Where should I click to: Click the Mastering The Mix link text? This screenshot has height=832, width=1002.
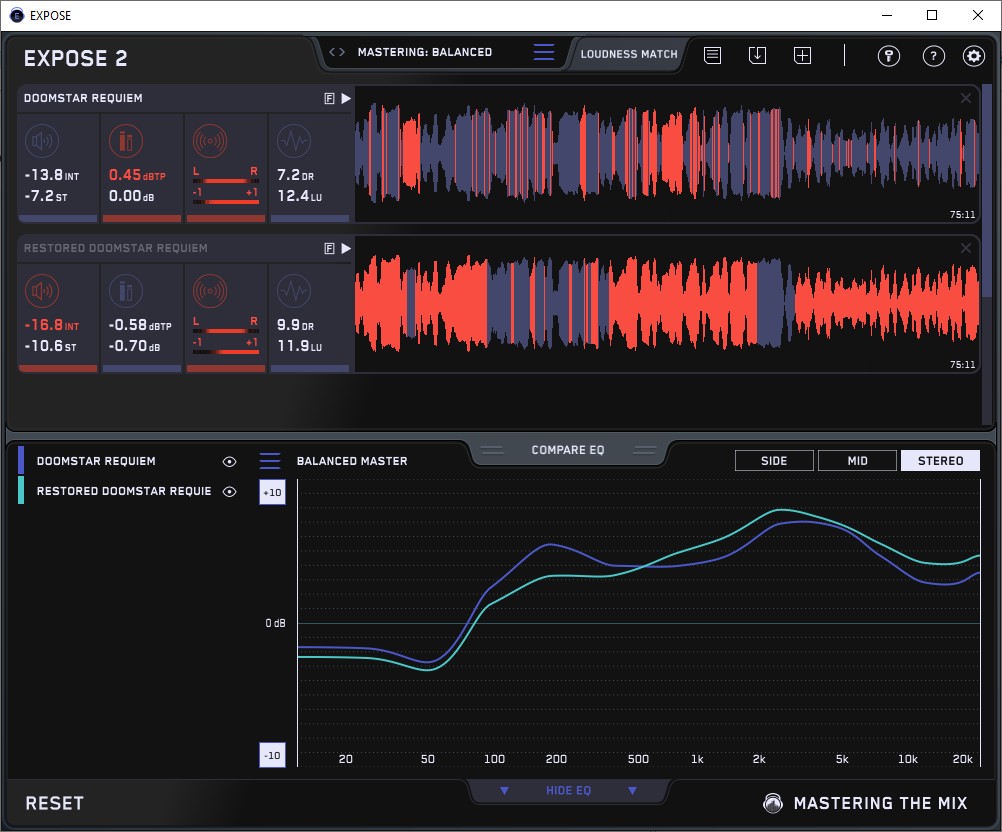pyautogui.click(x=881, y=803)
